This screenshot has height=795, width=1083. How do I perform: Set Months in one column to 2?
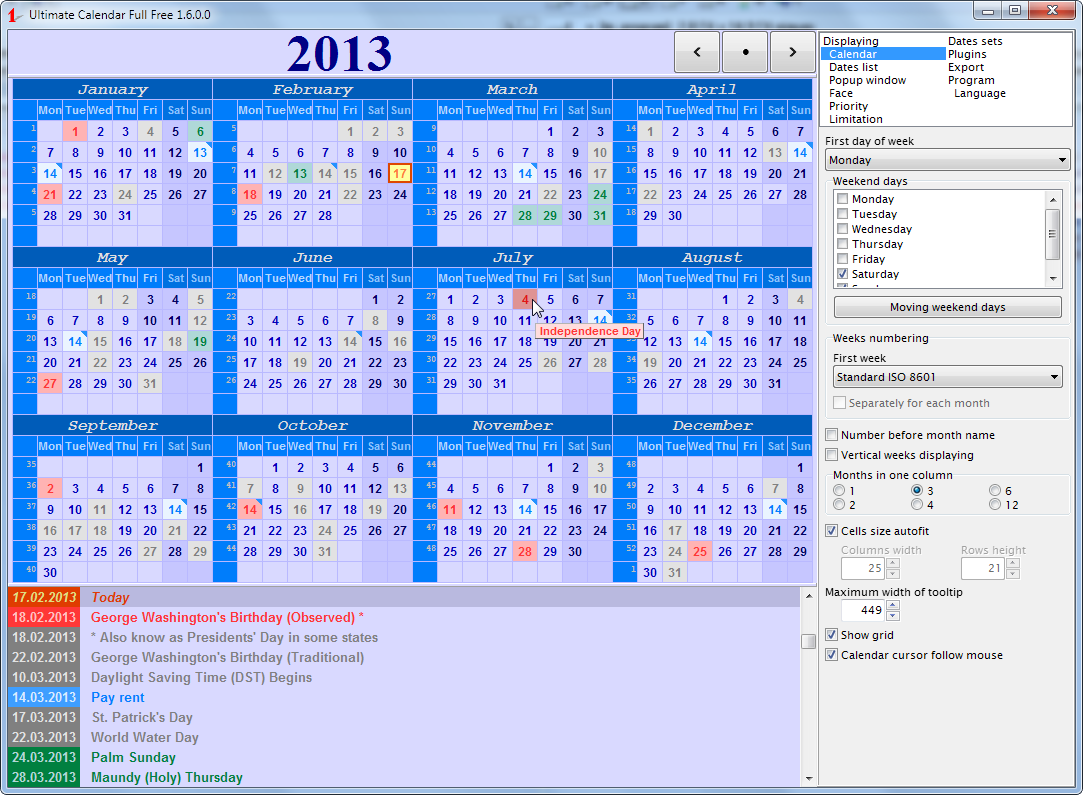839,505
